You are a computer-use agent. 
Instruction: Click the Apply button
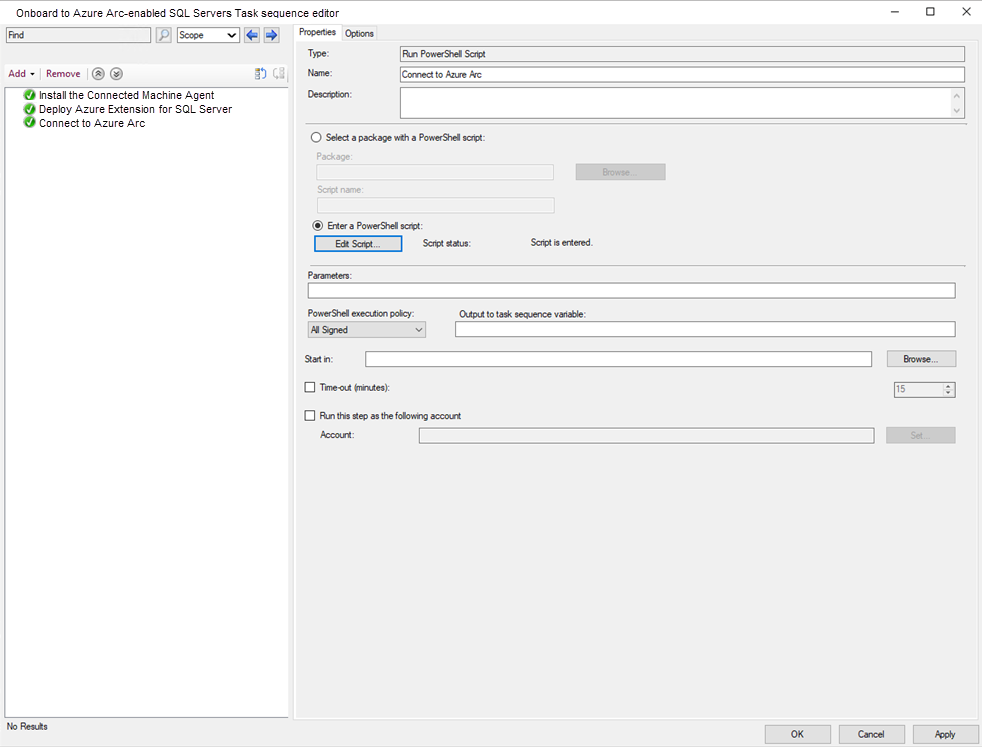pyautogui.click(x=944, y=734)
